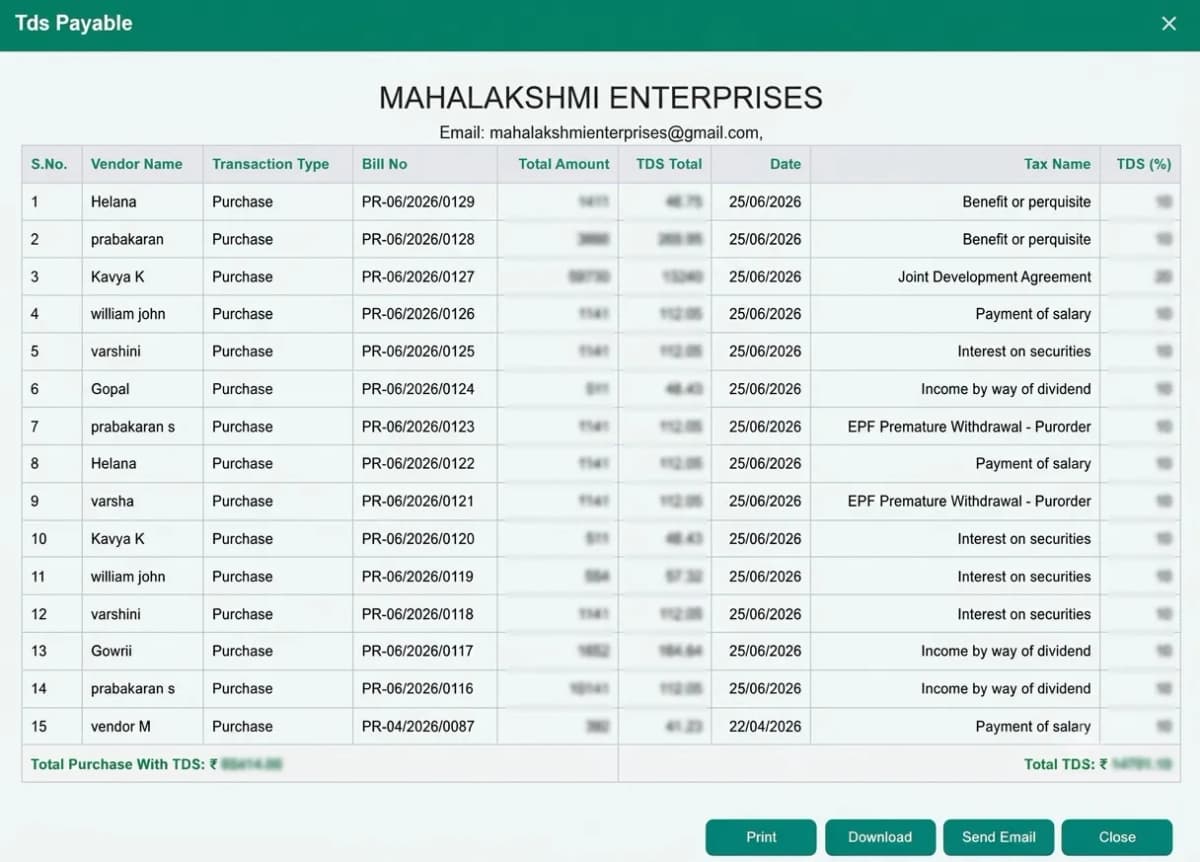Select bill number PR-06/2026/0129
This screenshot has width=1200, height=862.
[x=418, y=202]
